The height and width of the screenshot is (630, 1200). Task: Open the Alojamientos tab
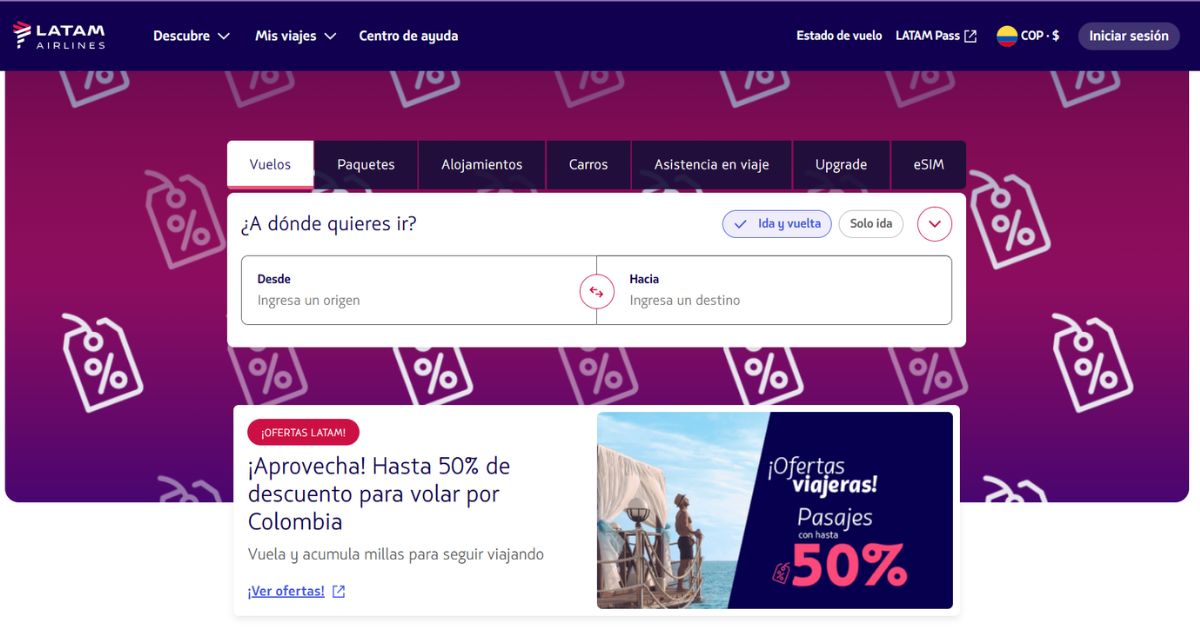click(482, 165)
